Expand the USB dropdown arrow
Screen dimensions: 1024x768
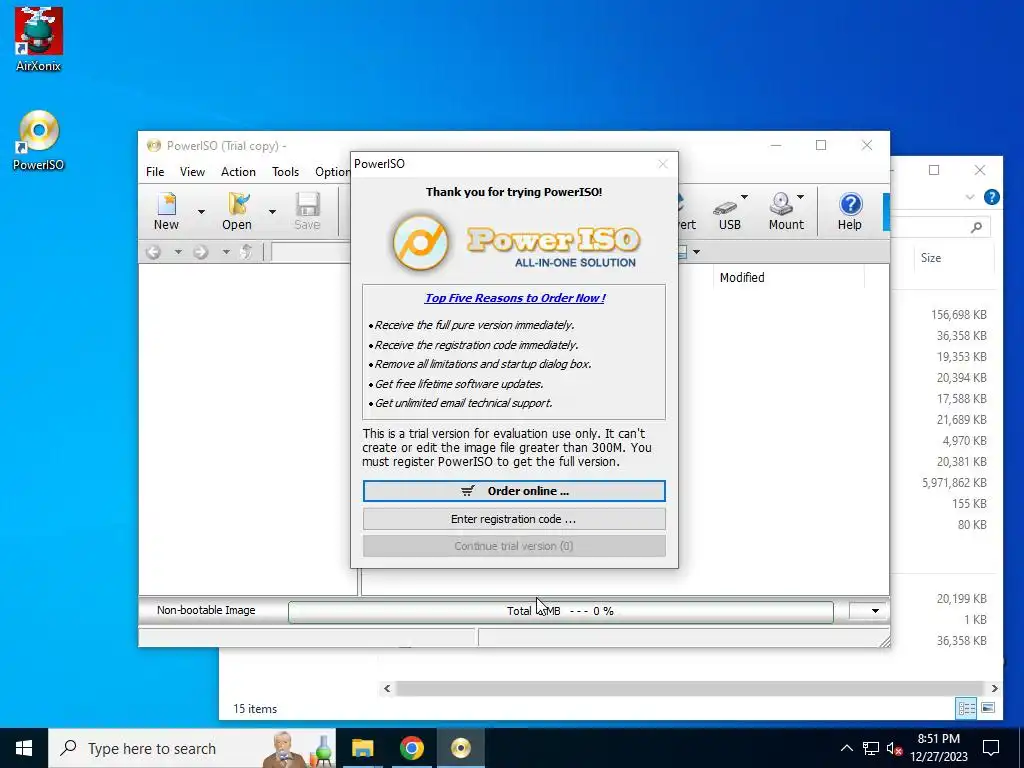744,197
